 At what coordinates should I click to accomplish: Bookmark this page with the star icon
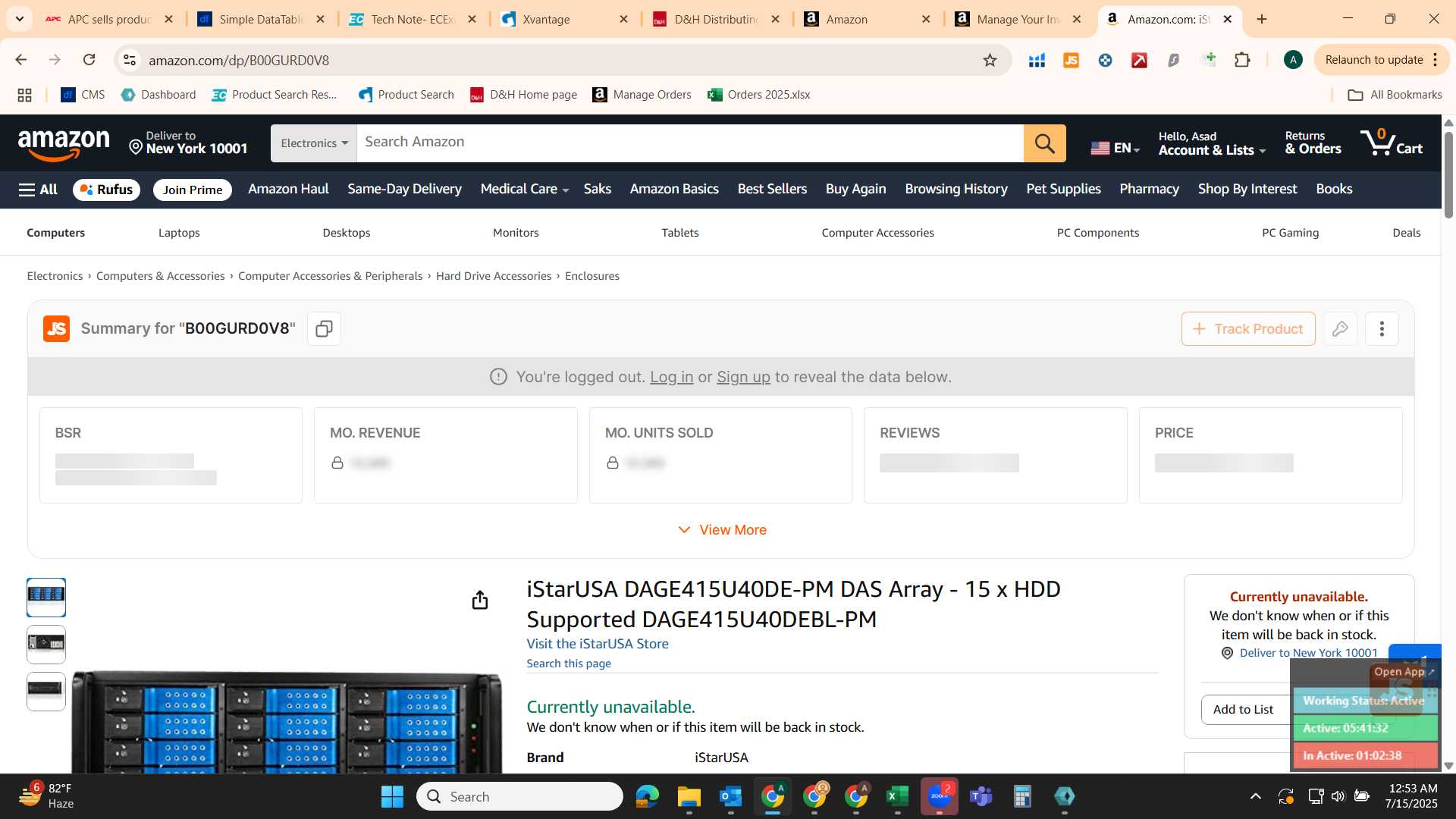pos(990,60)
